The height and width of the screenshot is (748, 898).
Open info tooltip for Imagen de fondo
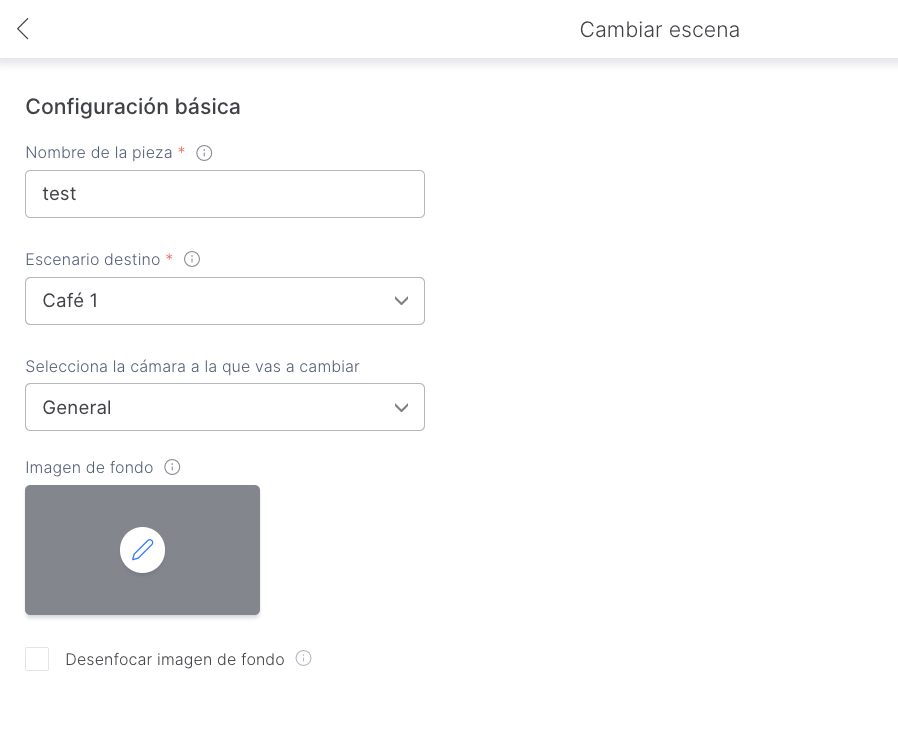pos(172,467)
